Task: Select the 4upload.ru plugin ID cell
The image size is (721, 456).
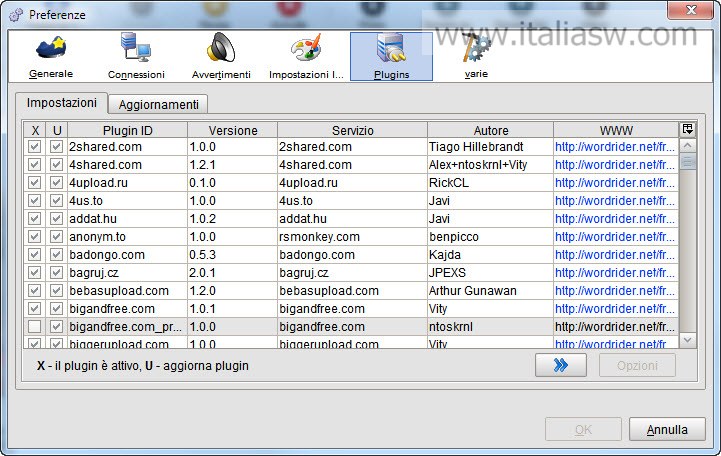Action: [127, 182]
